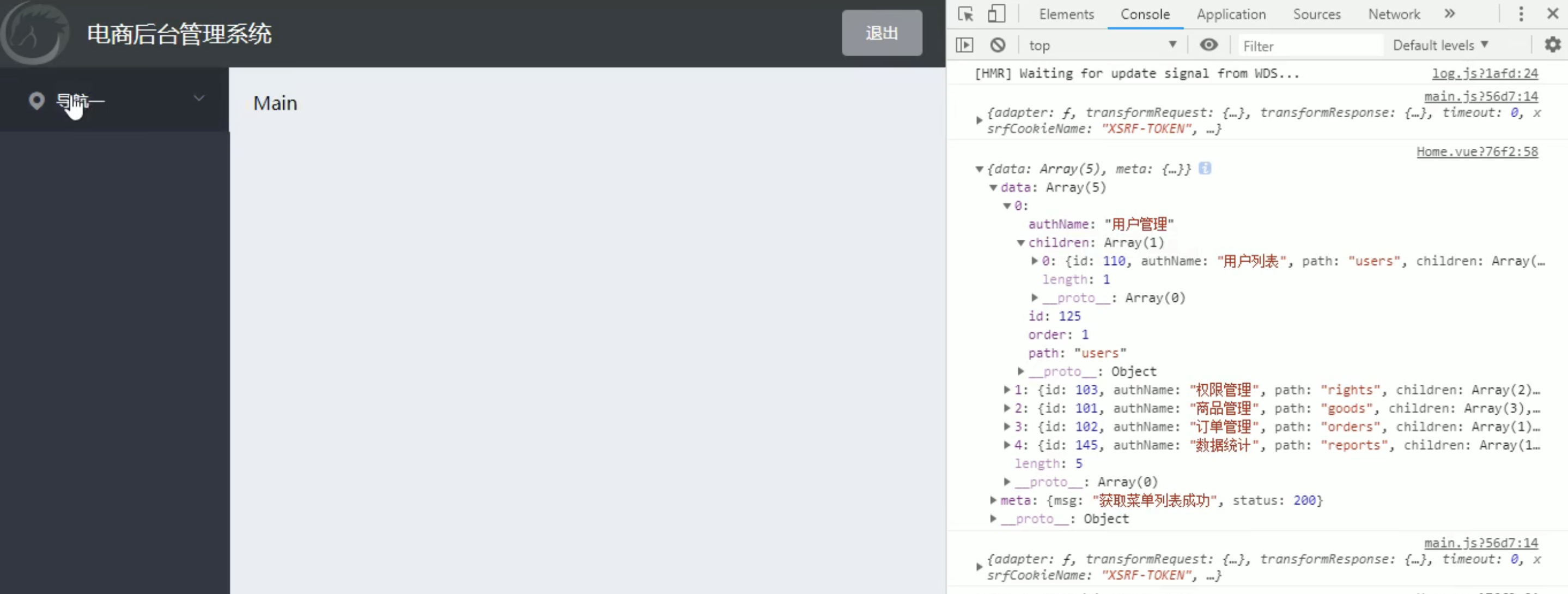Open the Application tab

click(x=1231, y=14)
